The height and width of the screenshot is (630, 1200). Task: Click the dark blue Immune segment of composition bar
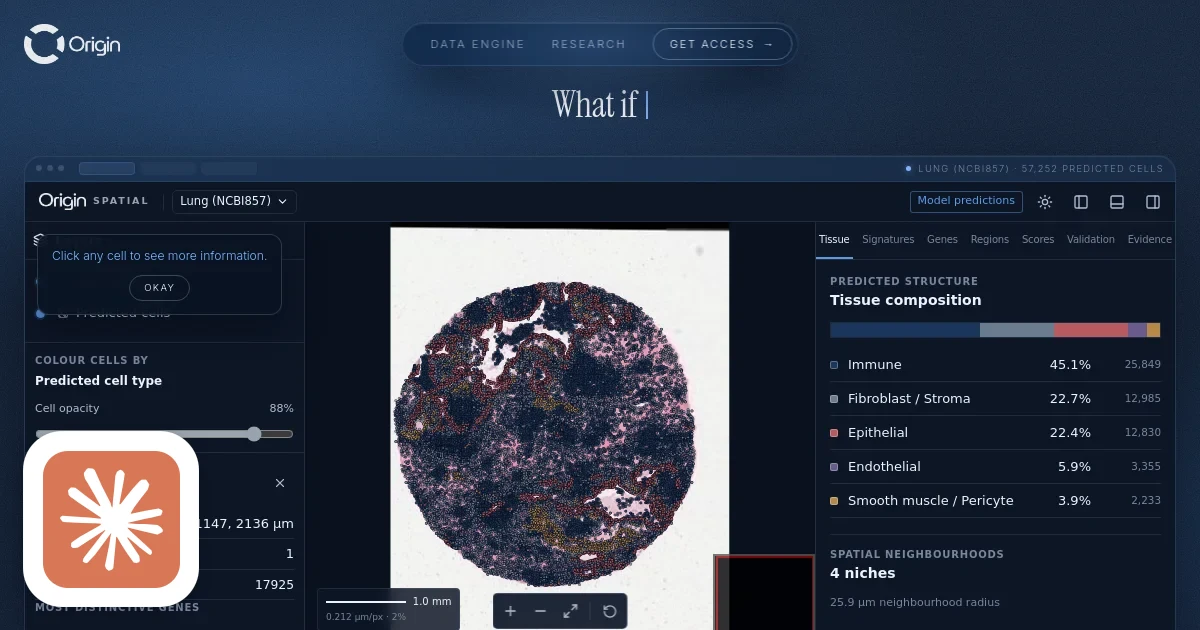(x=905, y=330)
